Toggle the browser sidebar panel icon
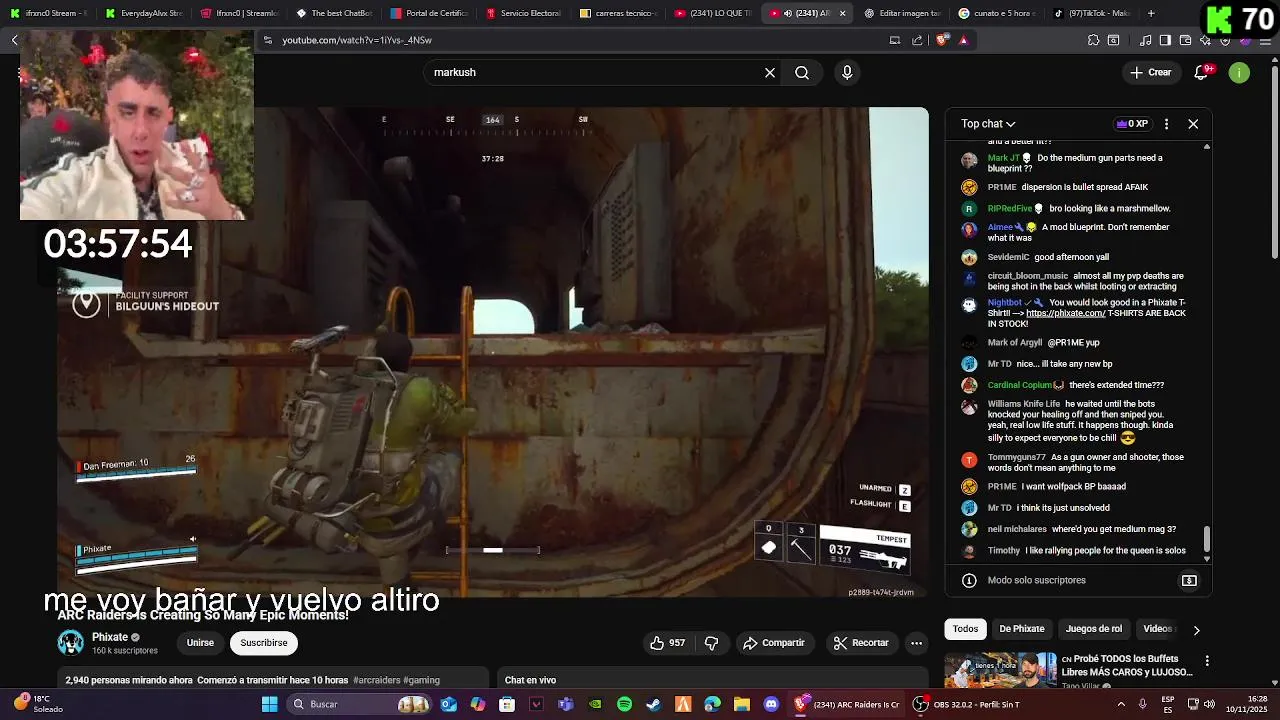Viewport: 1280px width, 720px height. click(x=1165, y=40)
